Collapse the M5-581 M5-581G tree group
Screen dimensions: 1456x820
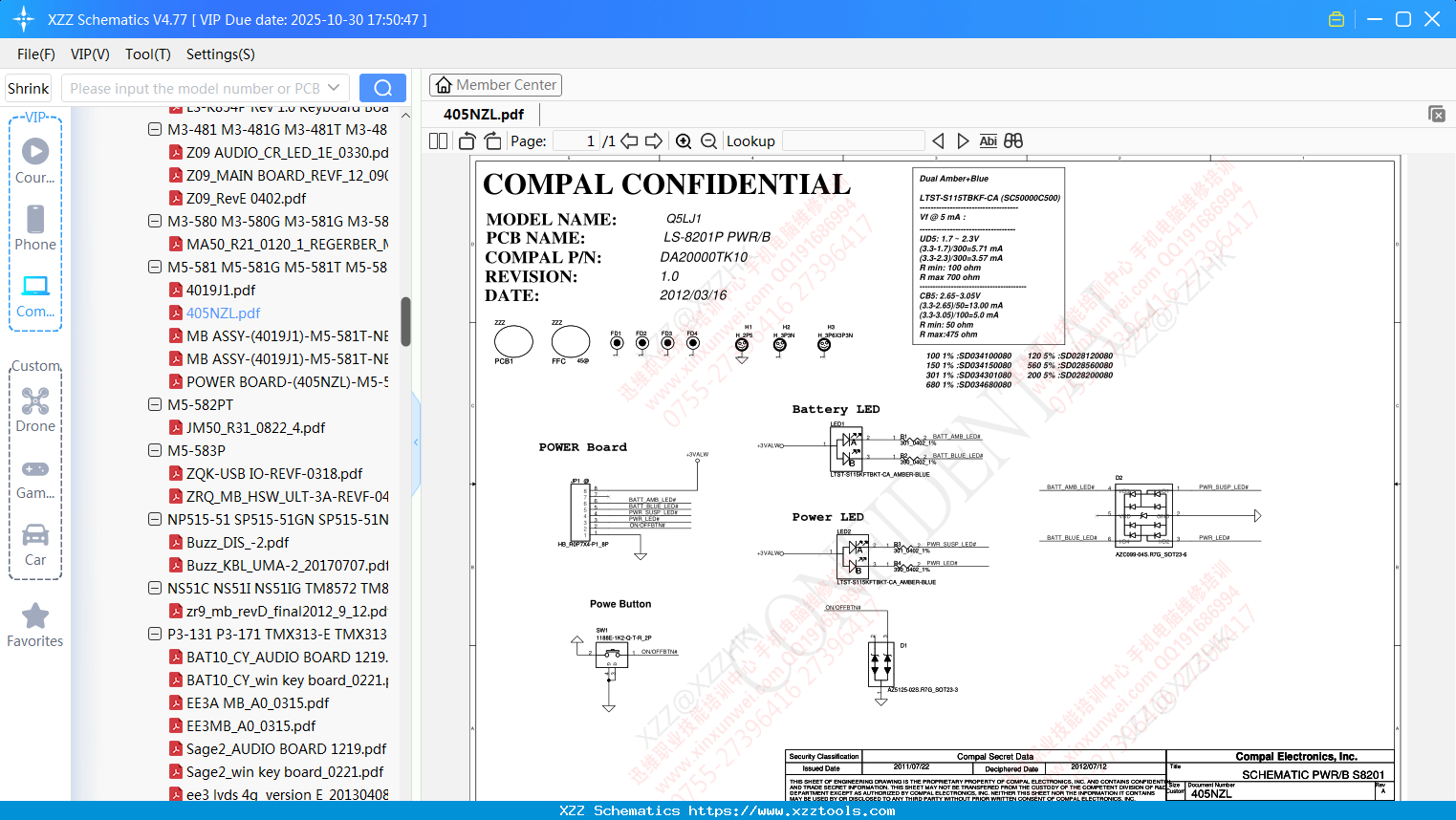(155, 267)
